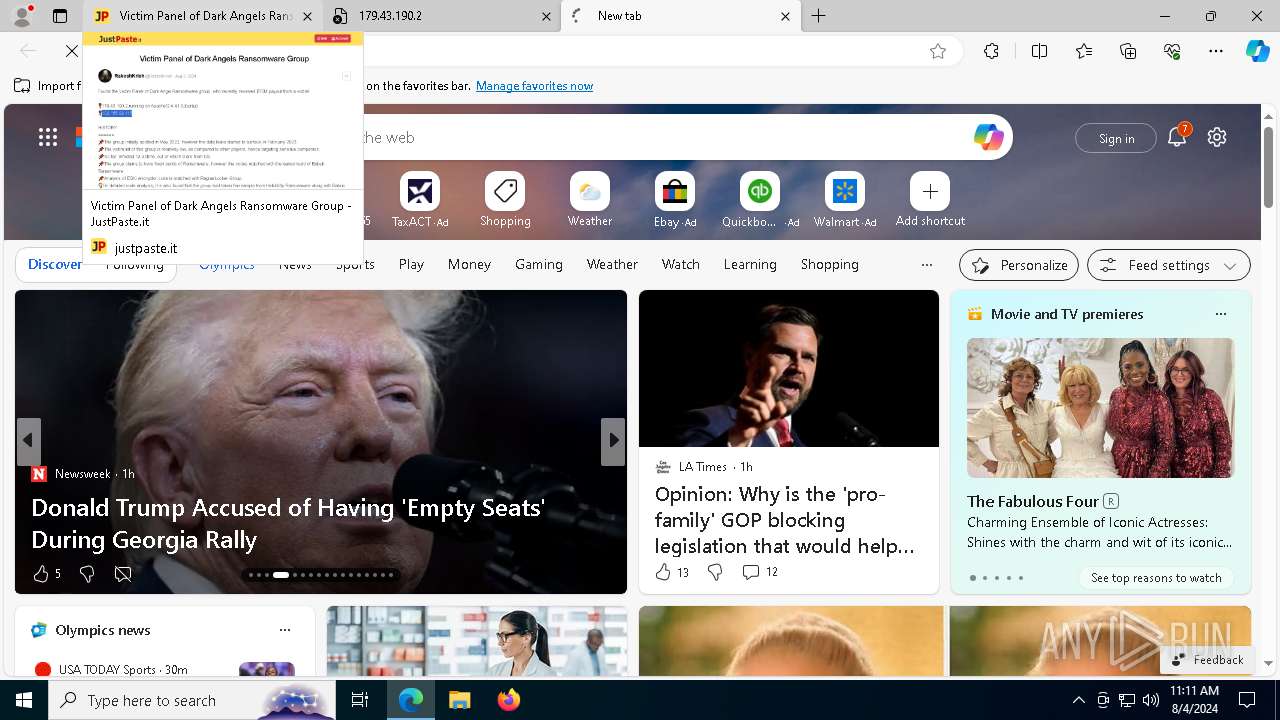Open page settings gear icon
The height and width of the screenshot is (720, 1280).
[x=1217, y=137]
